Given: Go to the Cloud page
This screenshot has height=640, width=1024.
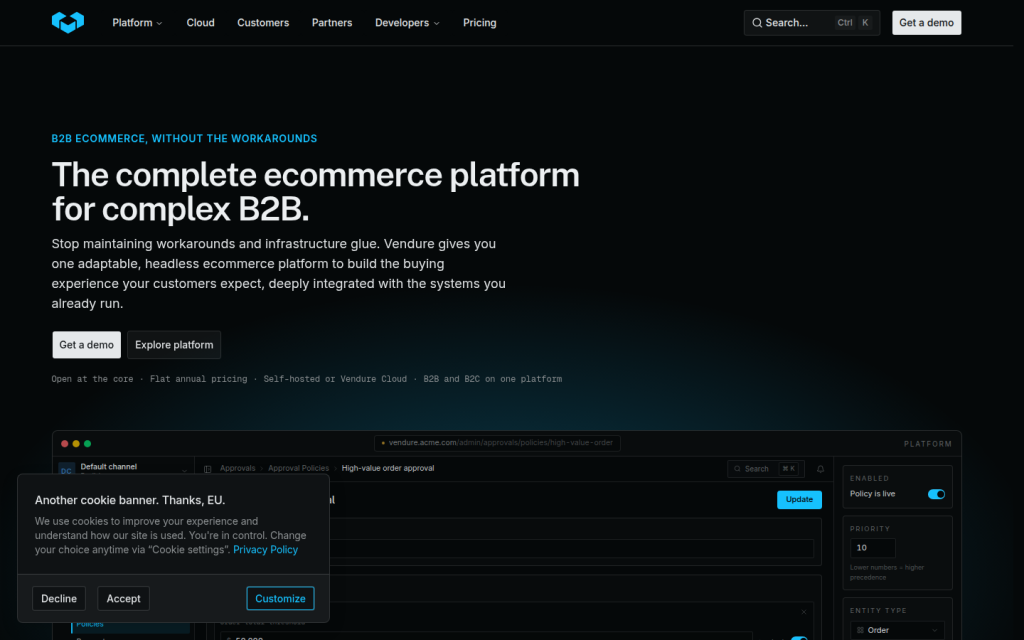Looking at the screenshot, I should click(200, 23).
